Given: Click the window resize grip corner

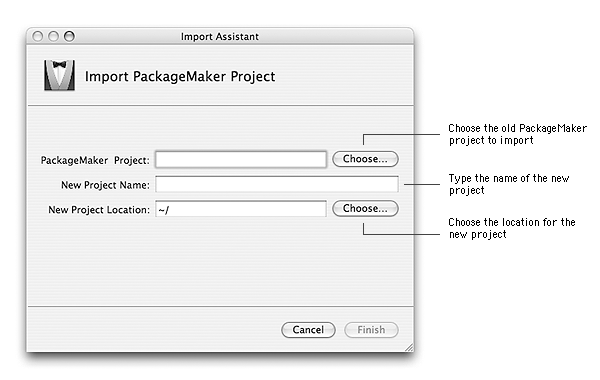Looking at the screenshot, I should point(409,347).
